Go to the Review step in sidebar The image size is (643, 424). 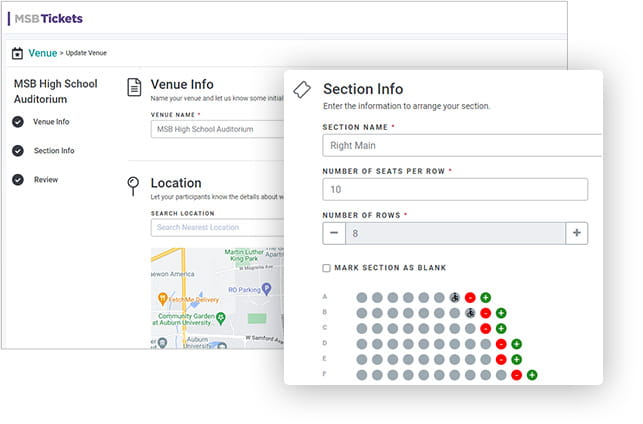pyautogui.click(x=46, y=180)
